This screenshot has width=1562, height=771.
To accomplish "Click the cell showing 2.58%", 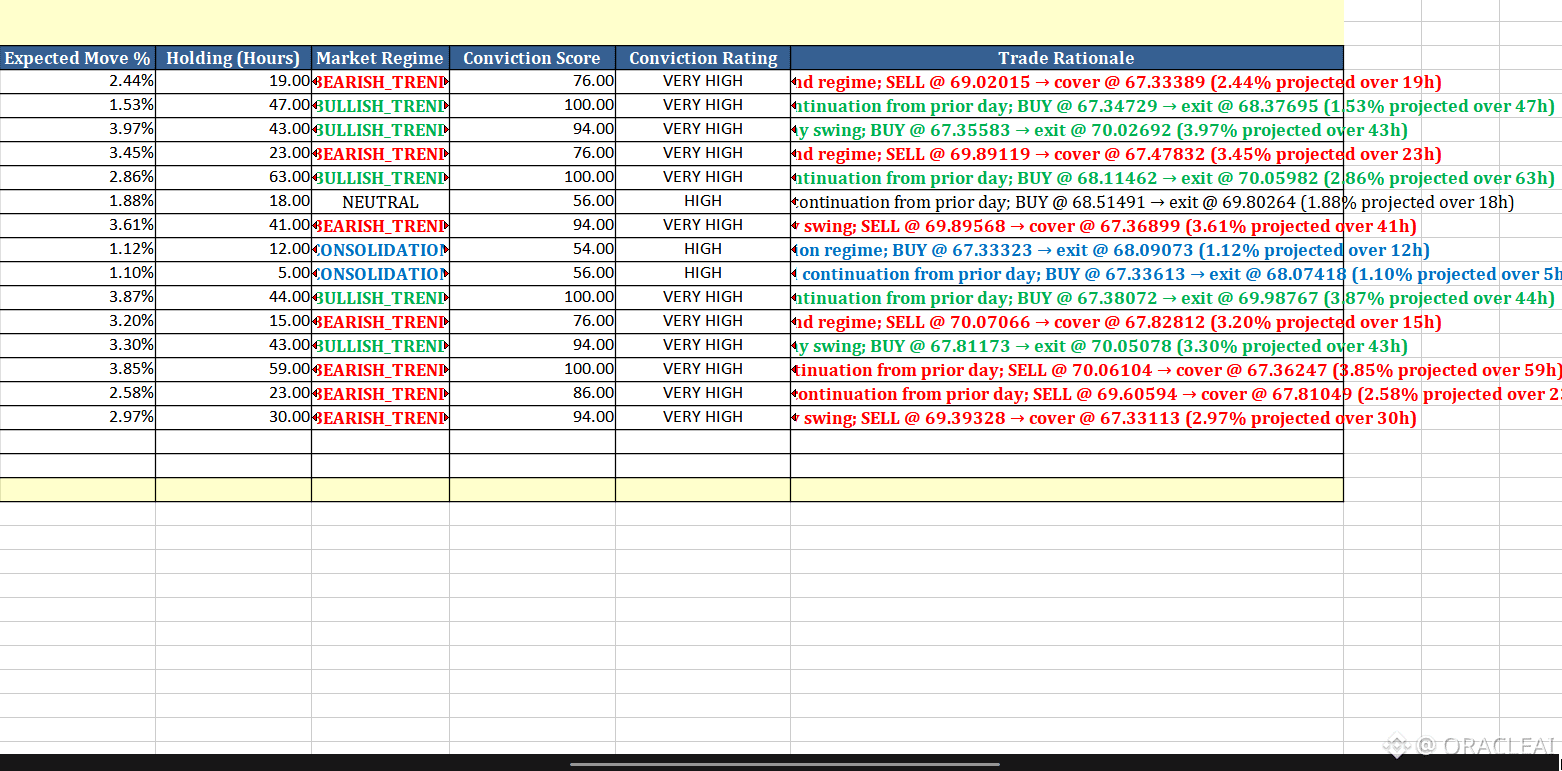I will (x=77, y=394).
